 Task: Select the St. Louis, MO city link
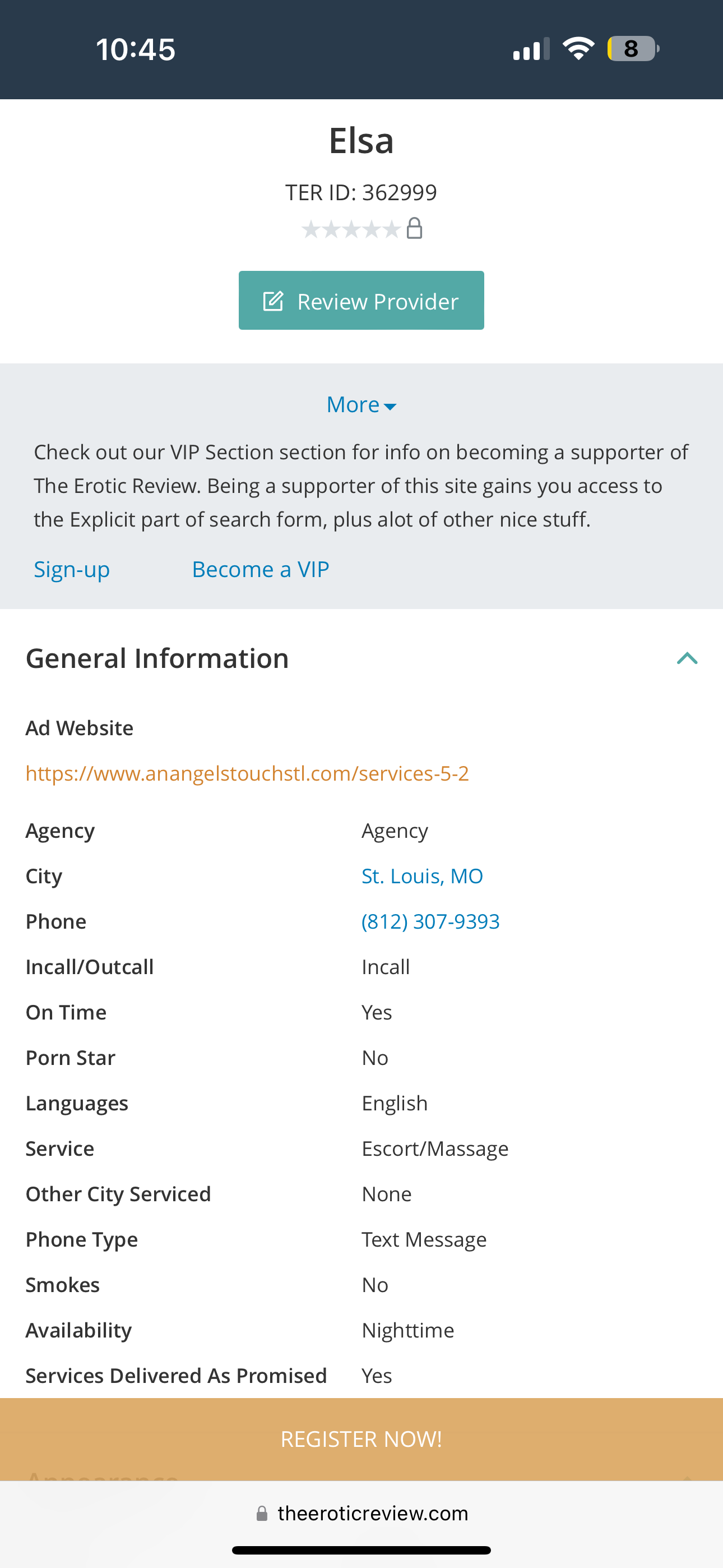(421, 876)
